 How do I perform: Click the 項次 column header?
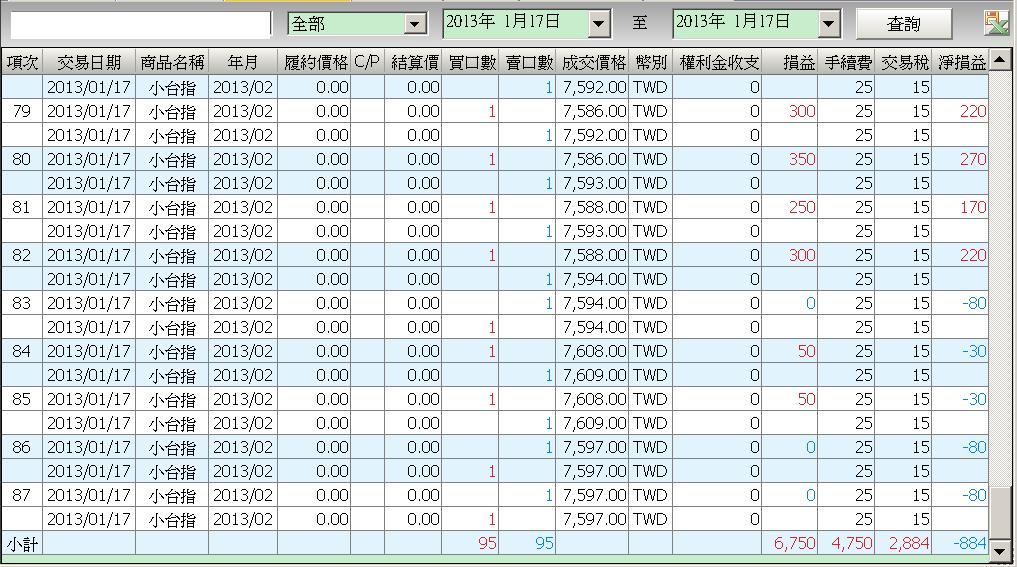tap(22, 62)
